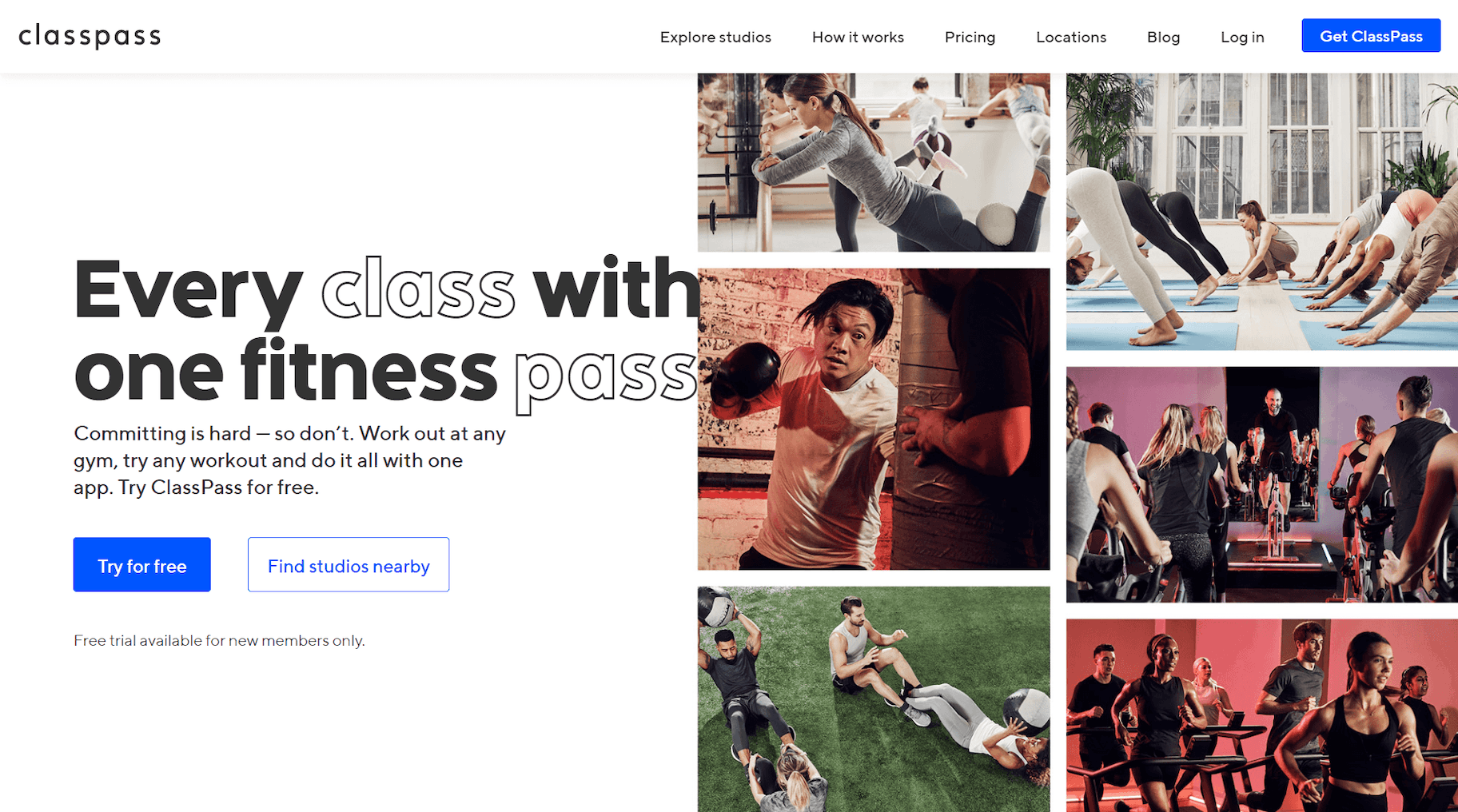
Task: Click the treadmill running class photo
Action: pos(1262,715)
